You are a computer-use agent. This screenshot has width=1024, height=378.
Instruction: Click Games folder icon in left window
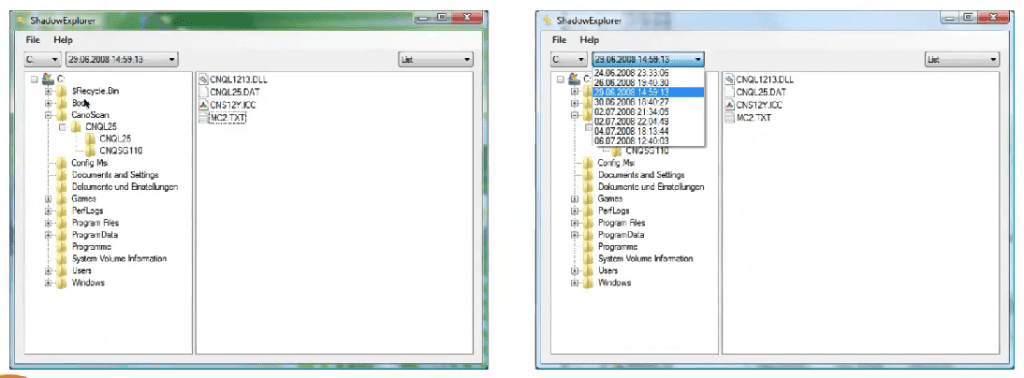62,198
